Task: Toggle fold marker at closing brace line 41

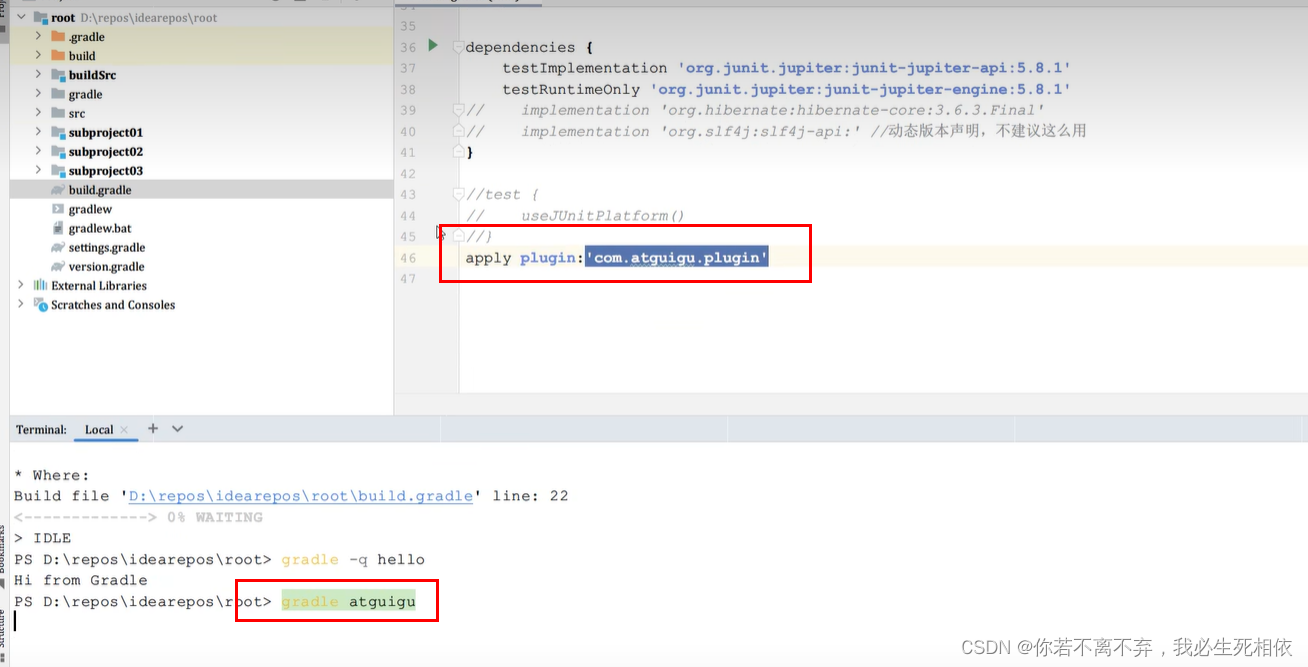Action: 458,152
